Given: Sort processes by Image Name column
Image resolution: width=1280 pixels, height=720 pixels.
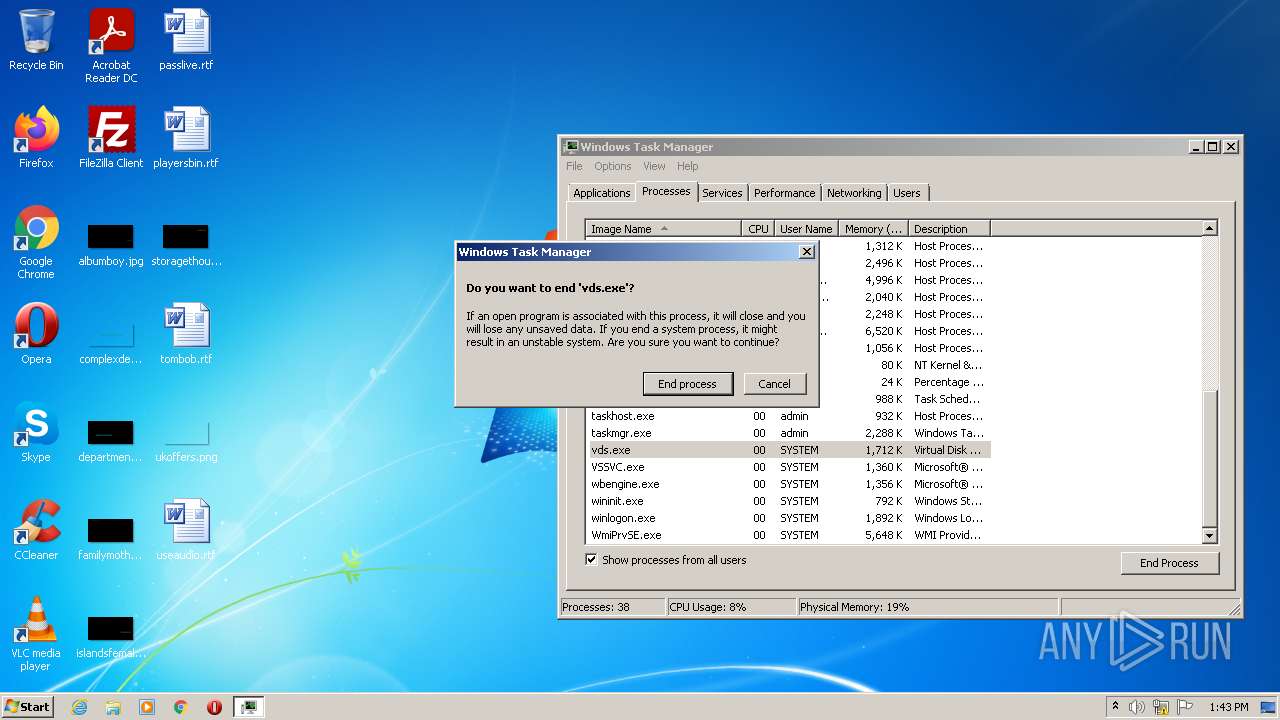Looking at the screenshot, I should 664,229.
